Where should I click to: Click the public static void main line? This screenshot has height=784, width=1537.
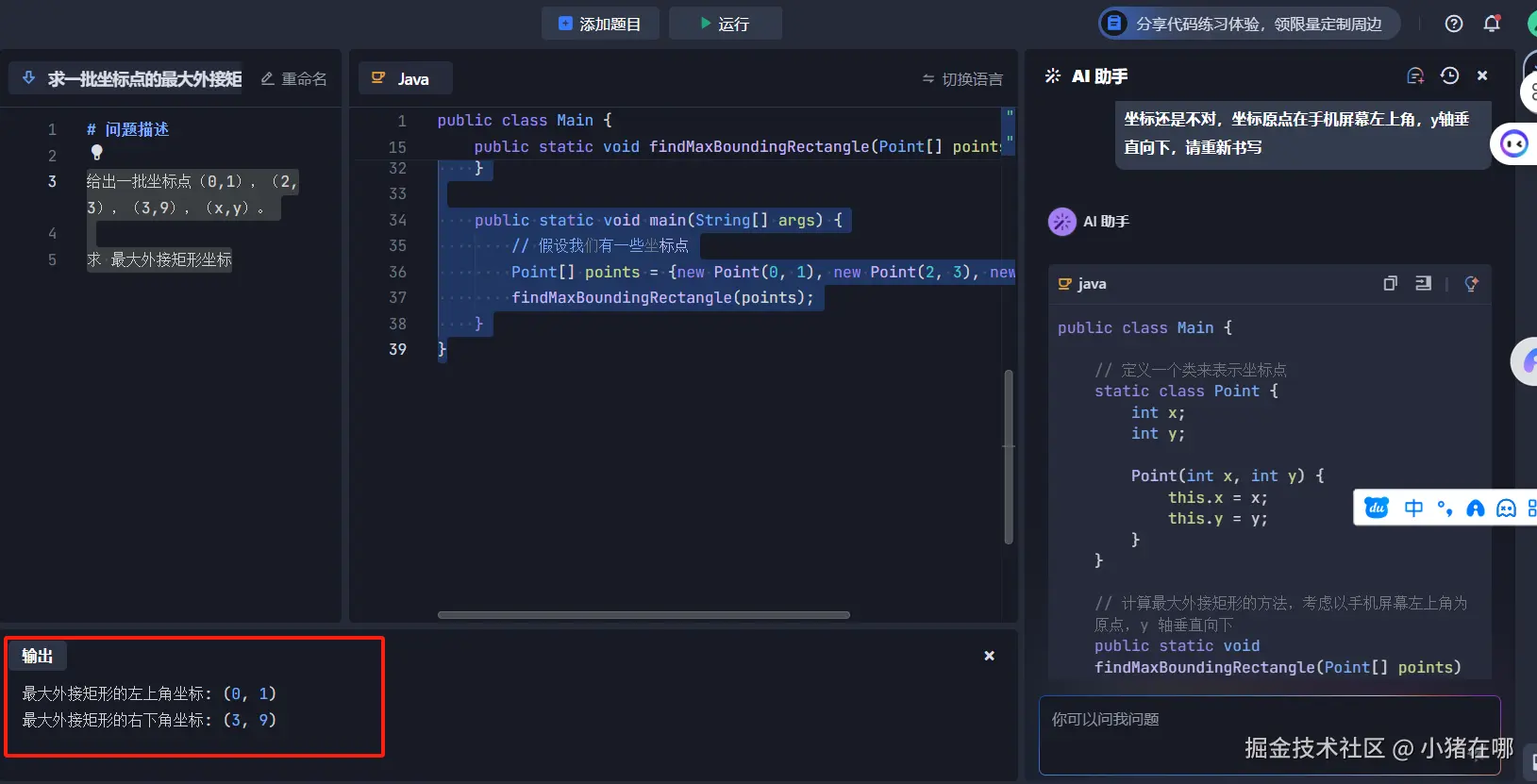coord(659,220)
